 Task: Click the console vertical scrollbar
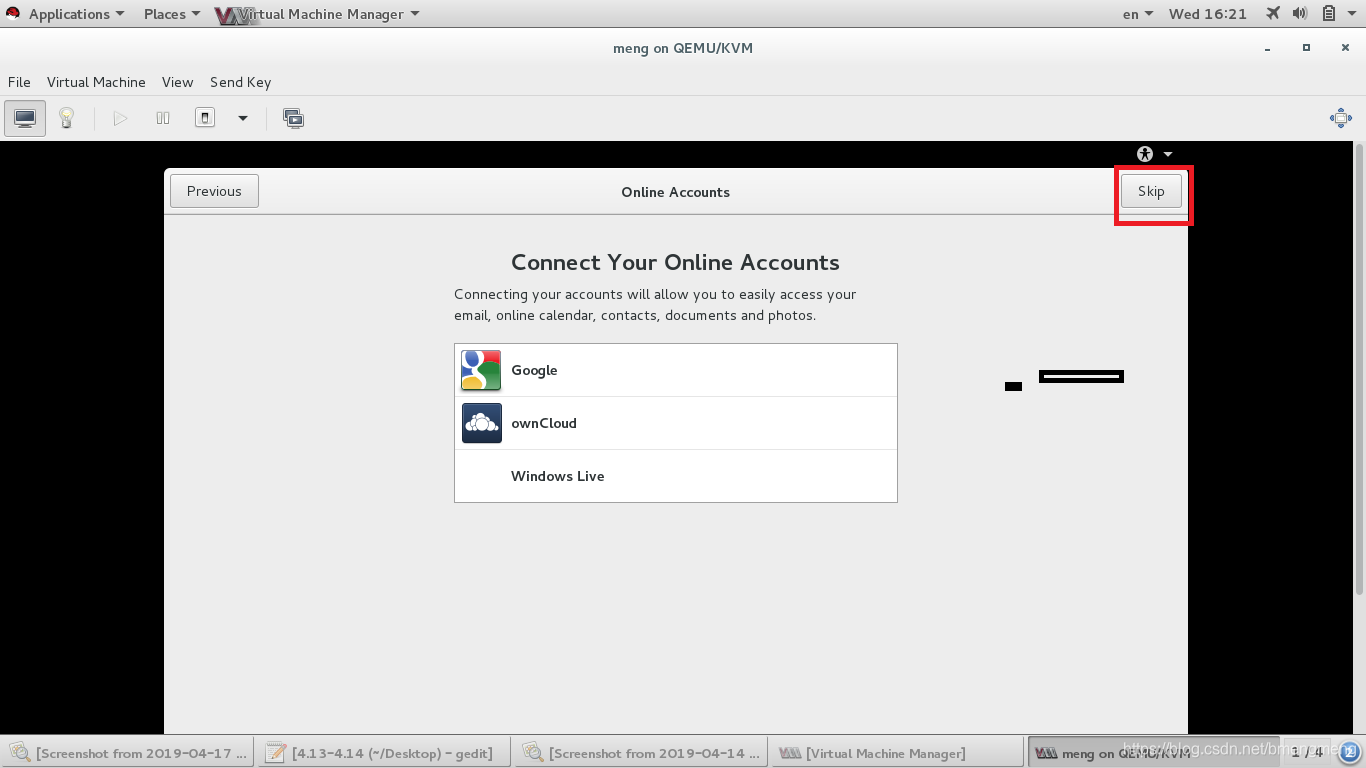point(1359,370)
